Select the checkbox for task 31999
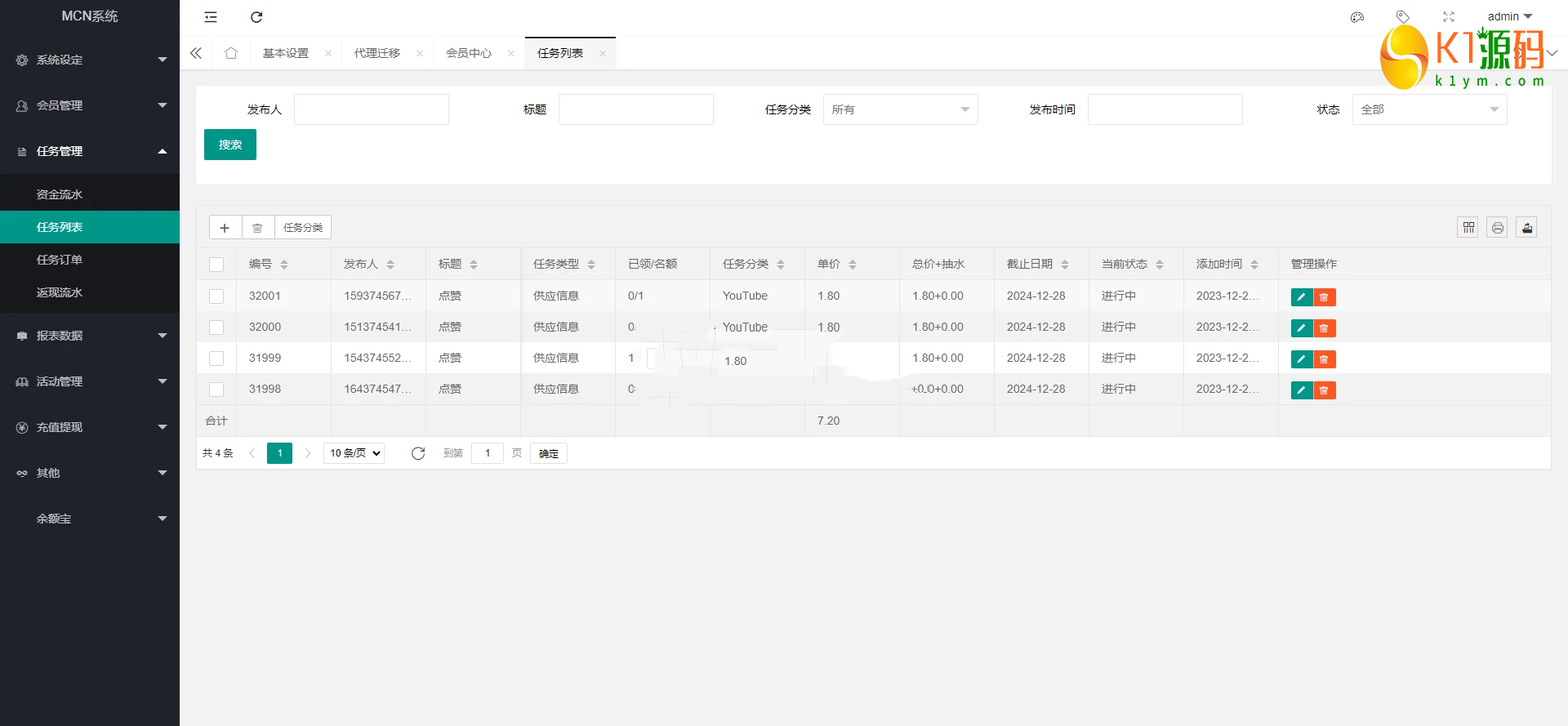1568x726 pixels. [x=216, y=359]
